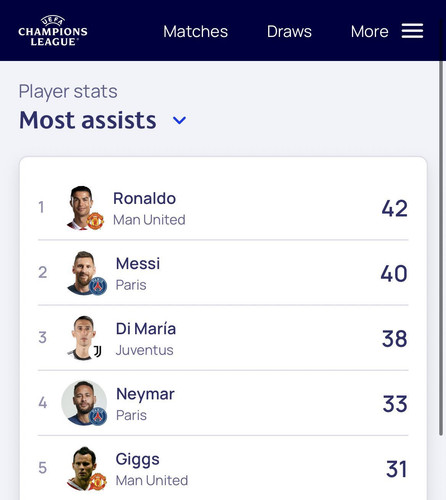Open the hamburger menu icon

coord(412,31)
